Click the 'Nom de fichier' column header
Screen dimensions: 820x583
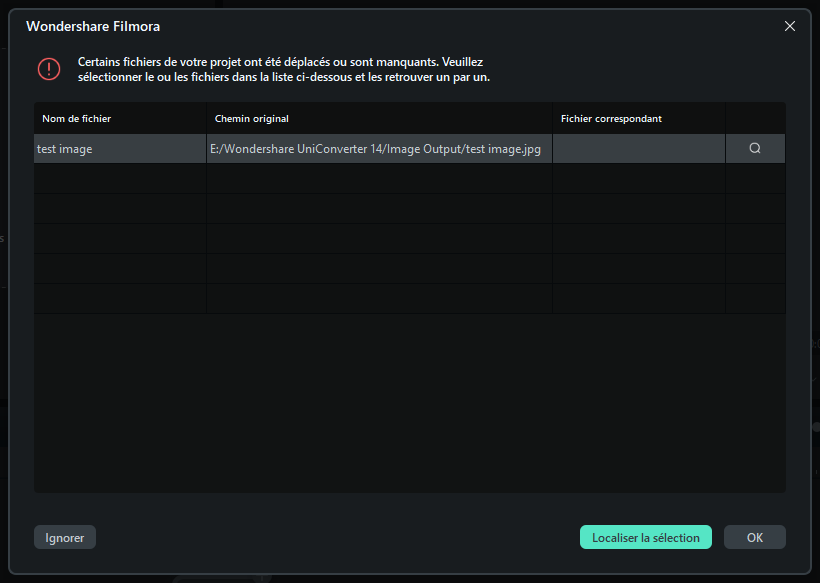[120, 119]
